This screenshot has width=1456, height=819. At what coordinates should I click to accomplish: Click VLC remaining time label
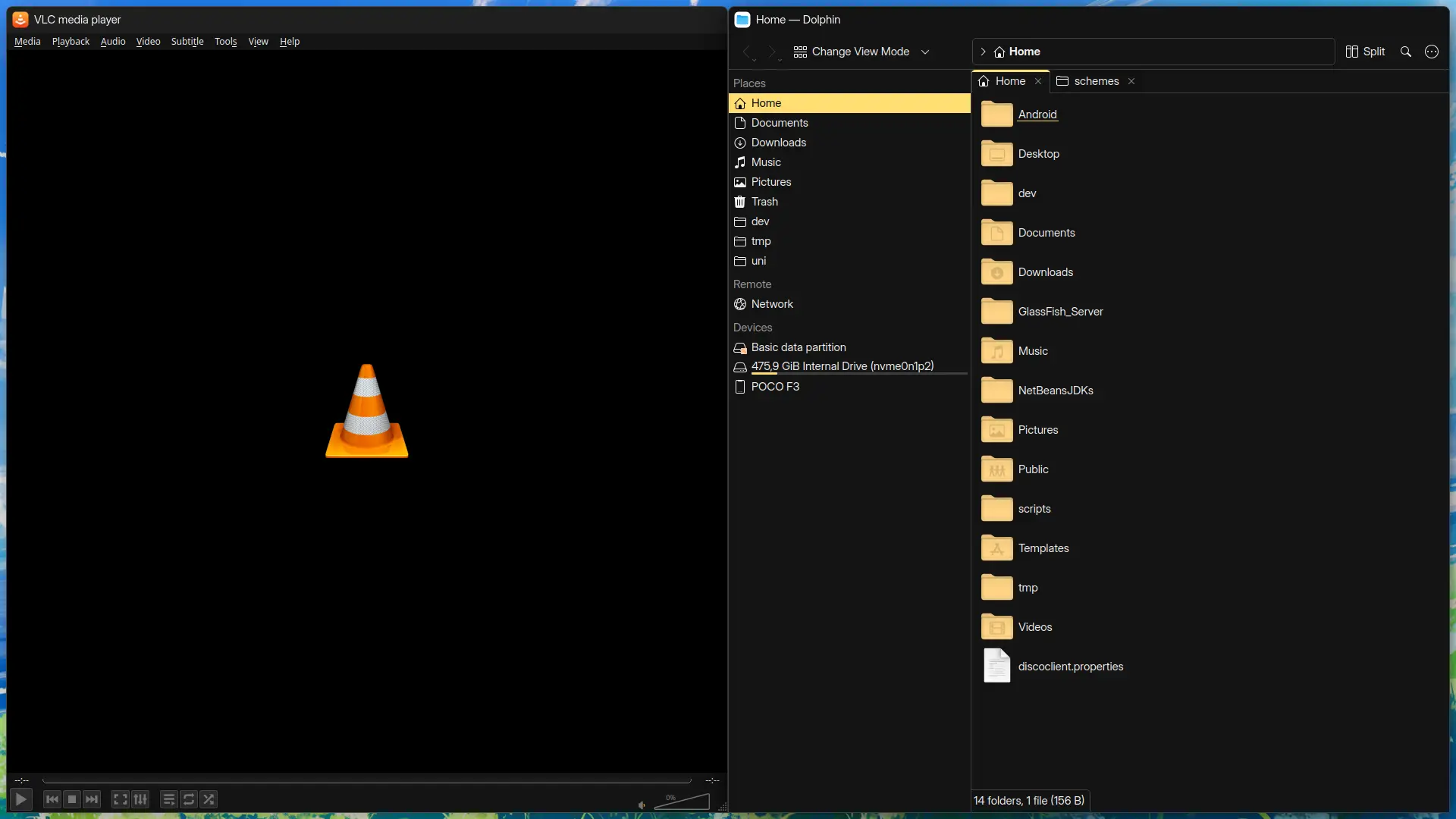pos(712,780)
